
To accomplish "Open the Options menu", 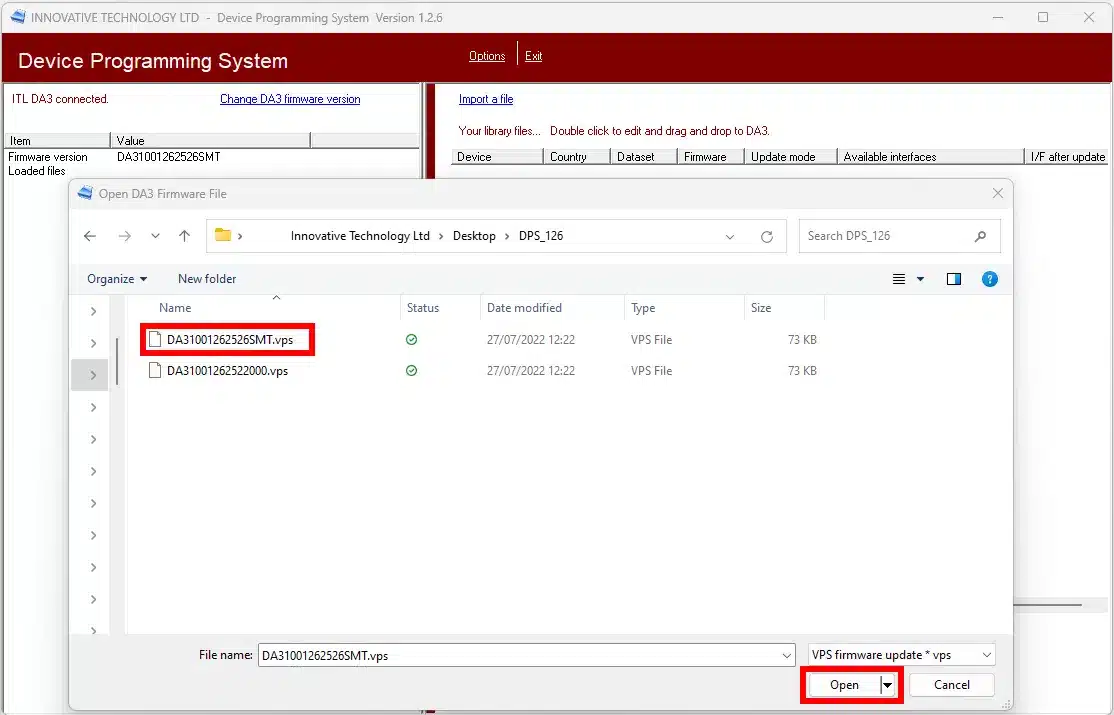I will click(x=487, y=56).
